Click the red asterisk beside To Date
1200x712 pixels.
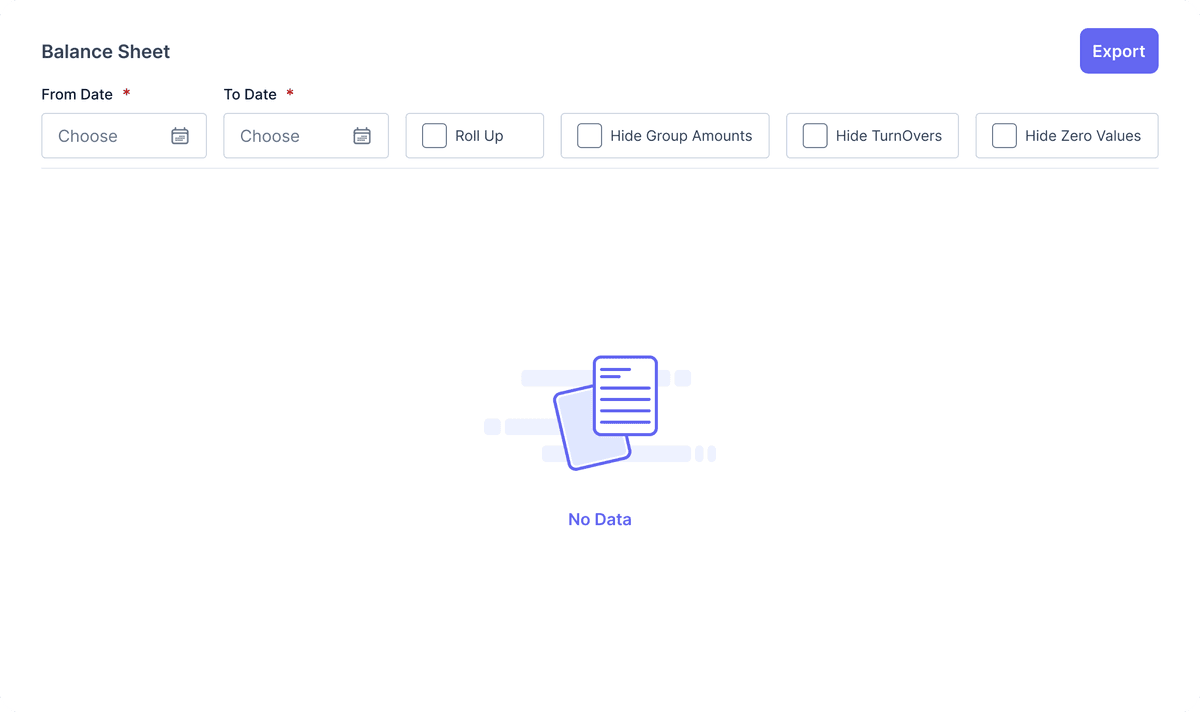[290, 94]
